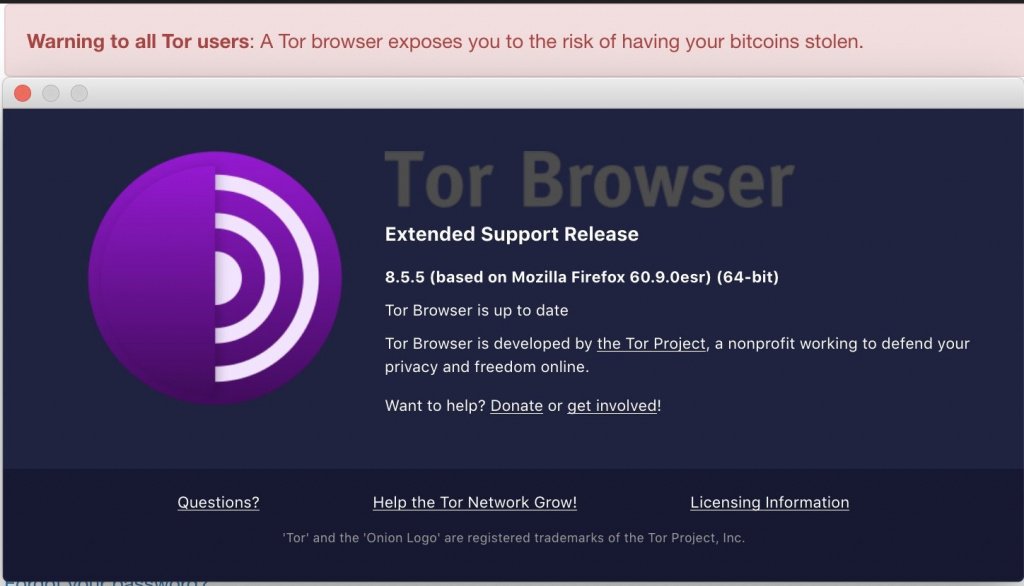Close the About Tor Browser window
The image size is (1024, 586).
(x=22, y=93)
